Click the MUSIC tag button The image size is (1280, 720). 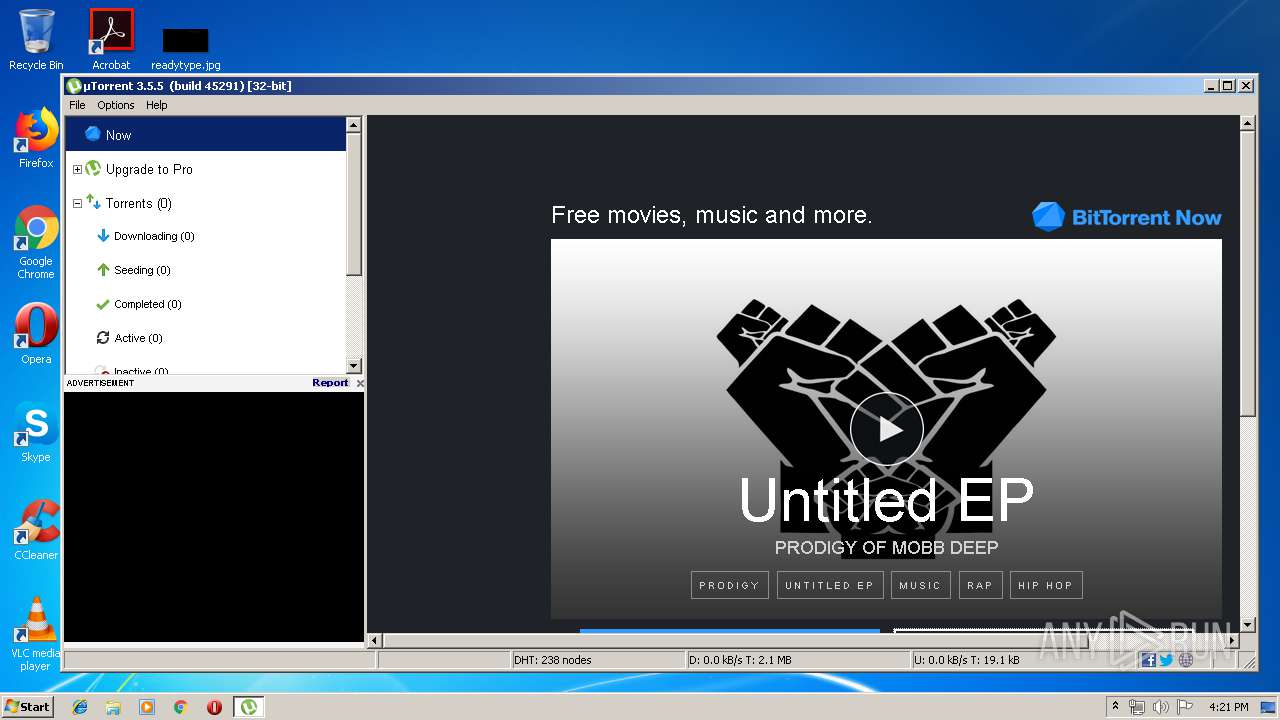(920, 585)
